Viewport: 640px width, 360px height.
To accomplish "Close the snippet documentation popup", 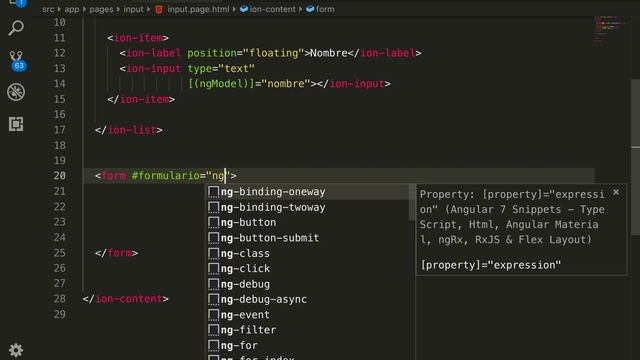I will [x=616, y=192].
